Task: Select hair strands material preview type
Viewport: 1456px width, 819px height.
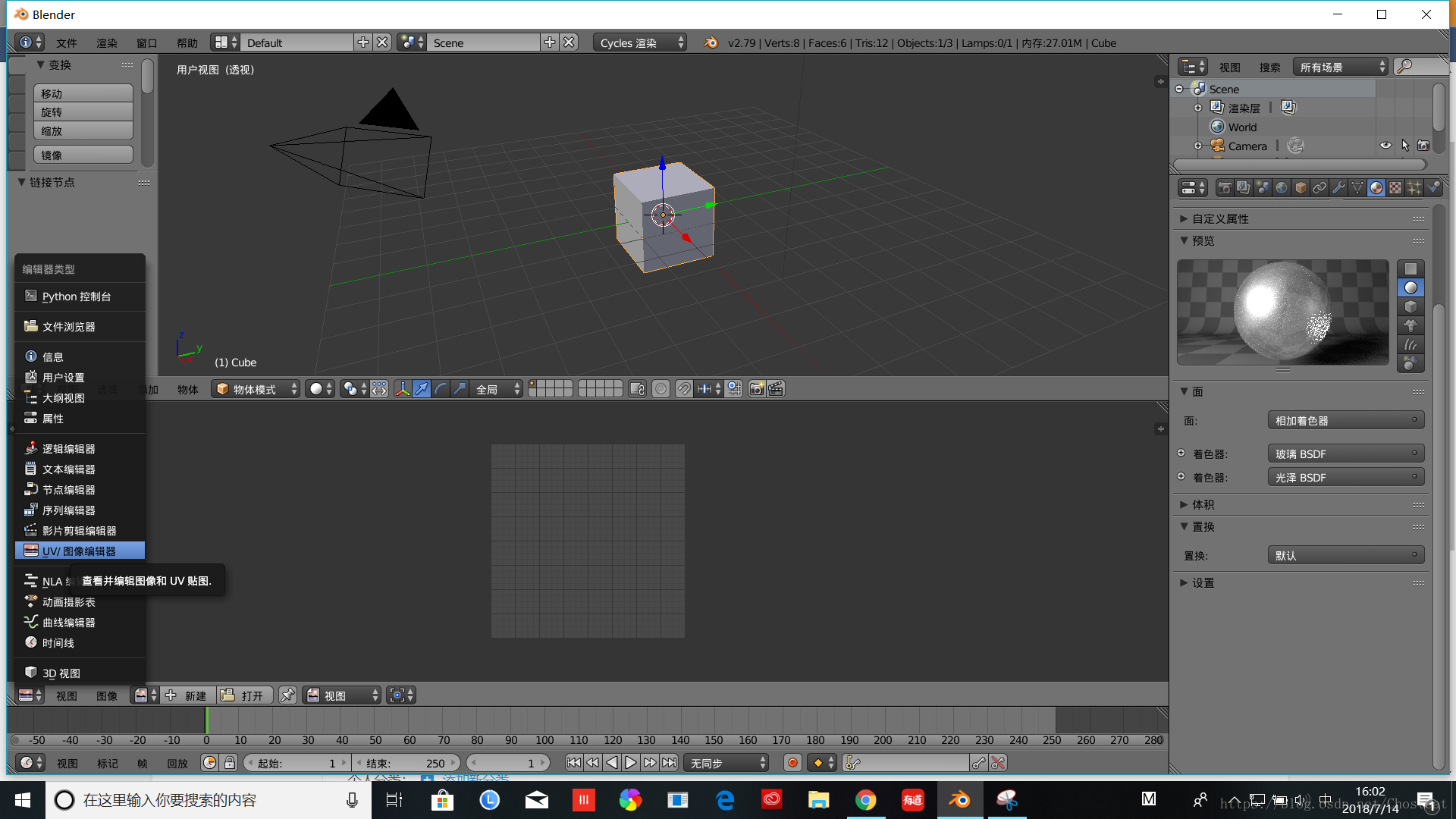Action: pyautogui.click(x=1410, y=344)
